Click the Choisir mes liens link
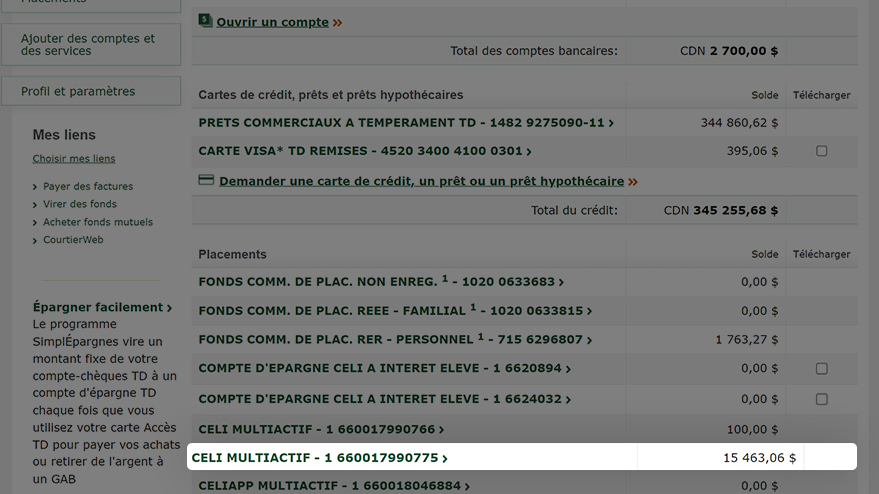The height and width of the screenshot is (494, 879). (74, 159)
